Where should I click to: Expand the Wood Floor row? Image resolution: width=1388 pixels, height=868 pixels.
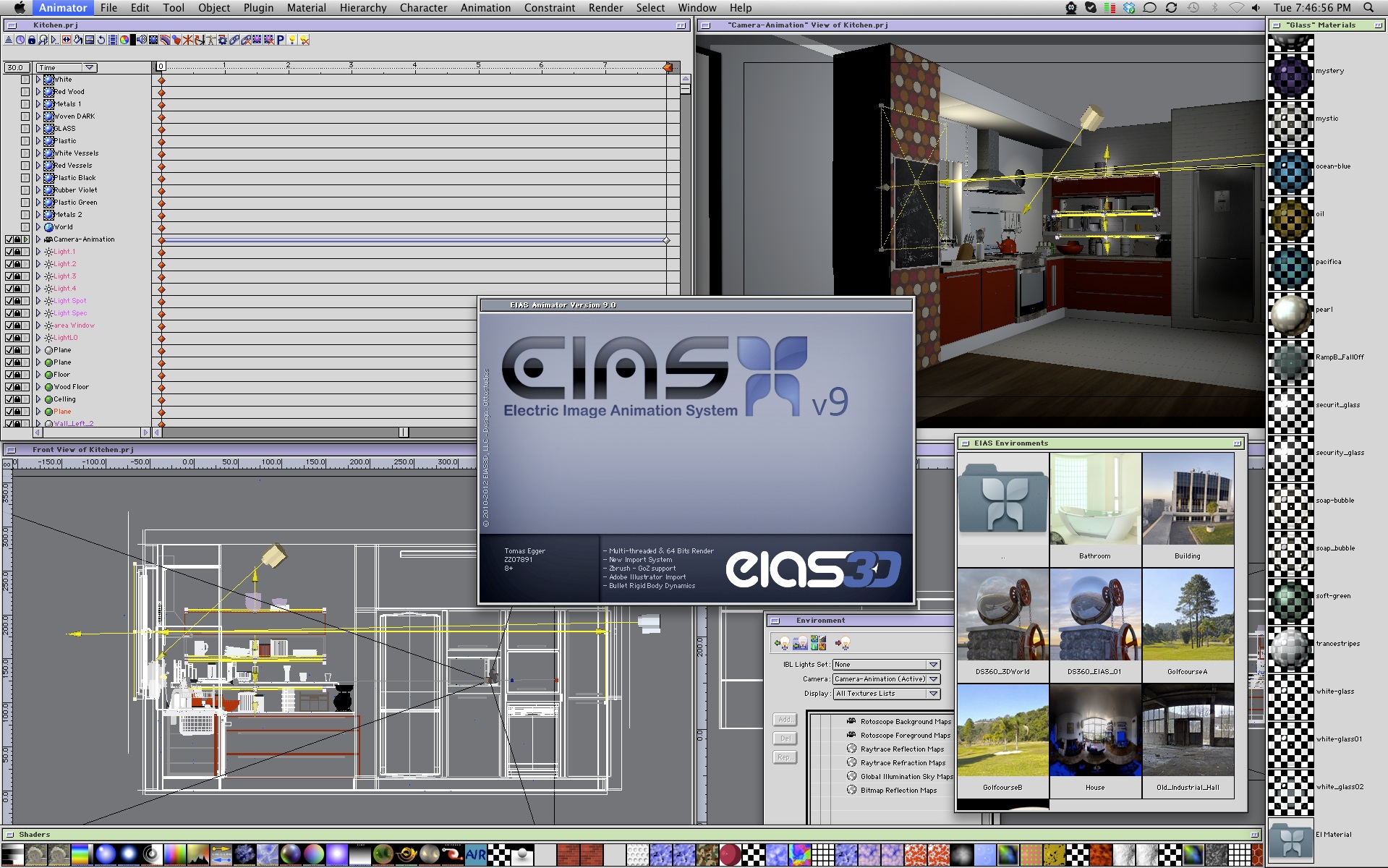pos(38,387)
